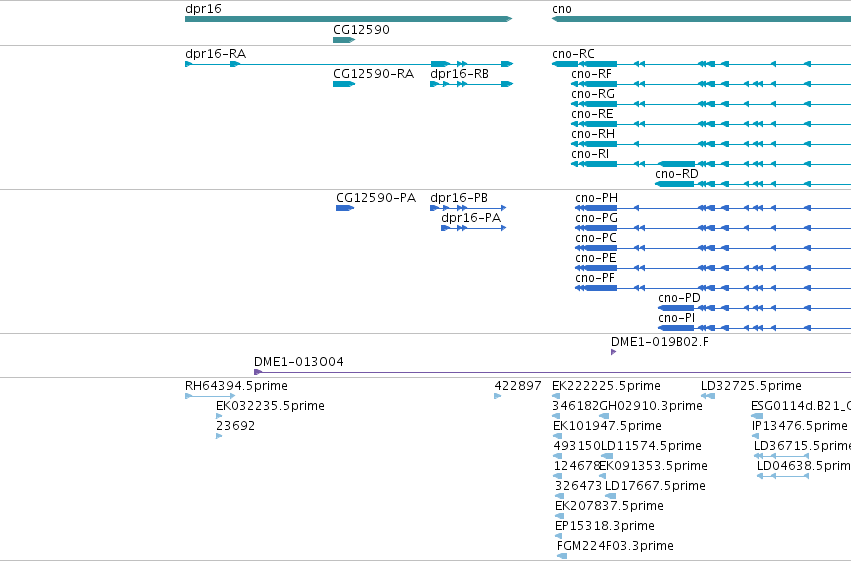
Task: Select the cno-RH transcript label
Action: click(x=593, y=134)
